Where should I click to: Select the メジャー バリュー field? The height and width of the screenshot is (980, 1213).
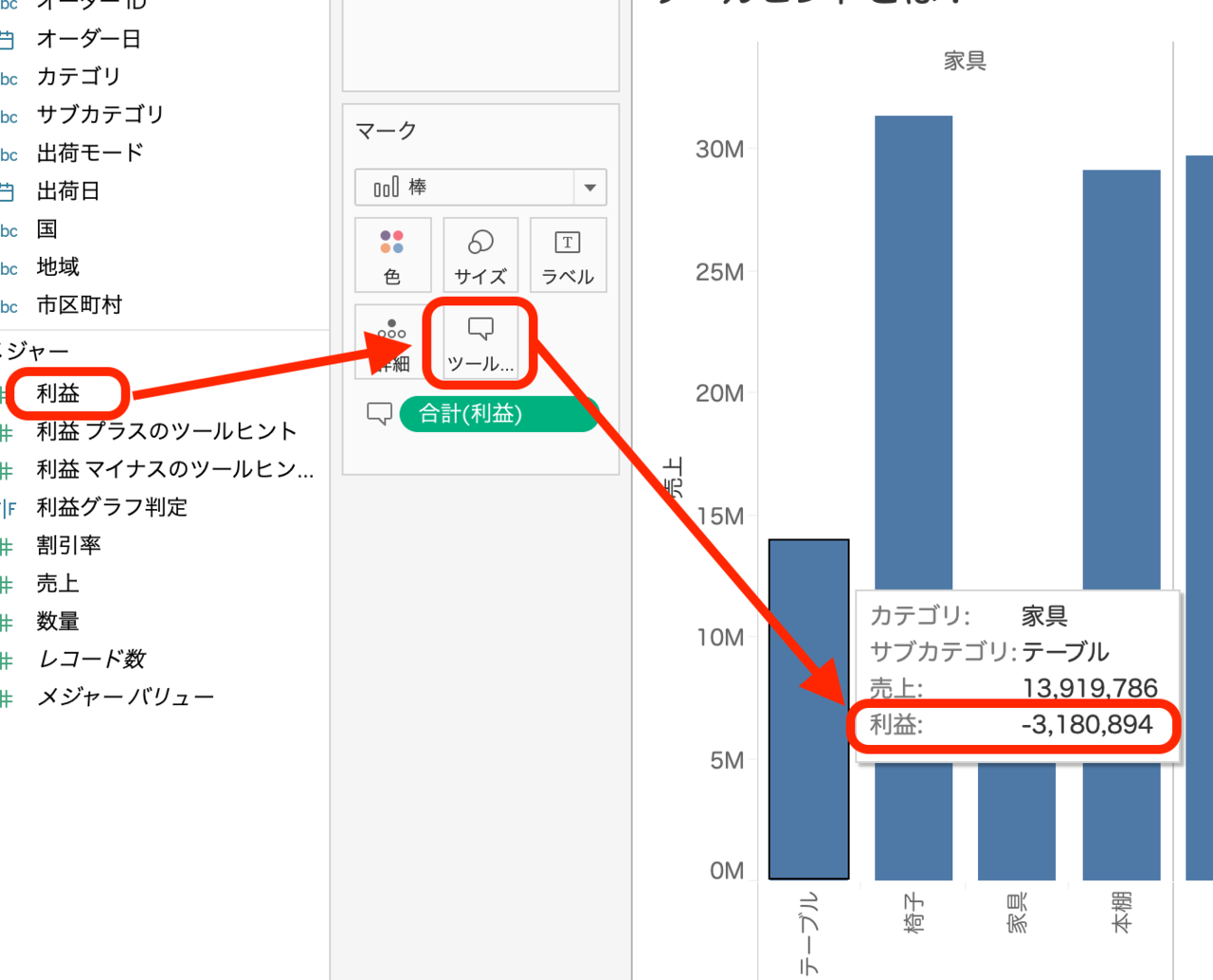pos(125,698)
